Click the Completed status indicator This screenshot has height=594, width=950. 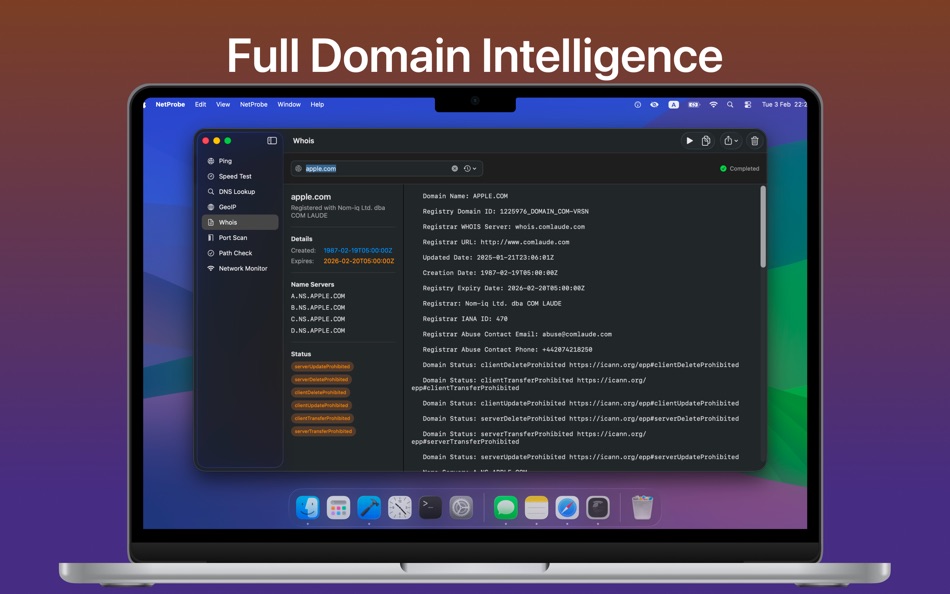click(x=740, y=168)
